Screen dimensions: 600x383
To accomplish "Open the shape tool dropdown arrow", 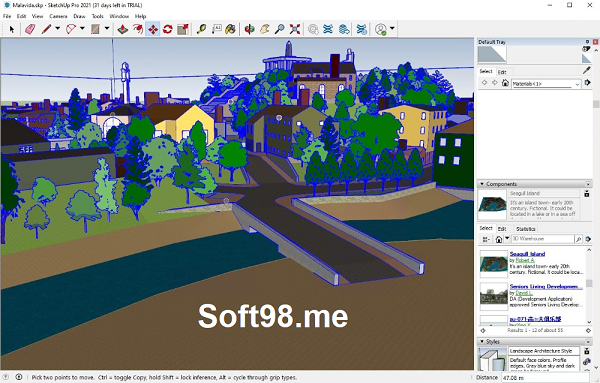I will (x=107, y=28).
